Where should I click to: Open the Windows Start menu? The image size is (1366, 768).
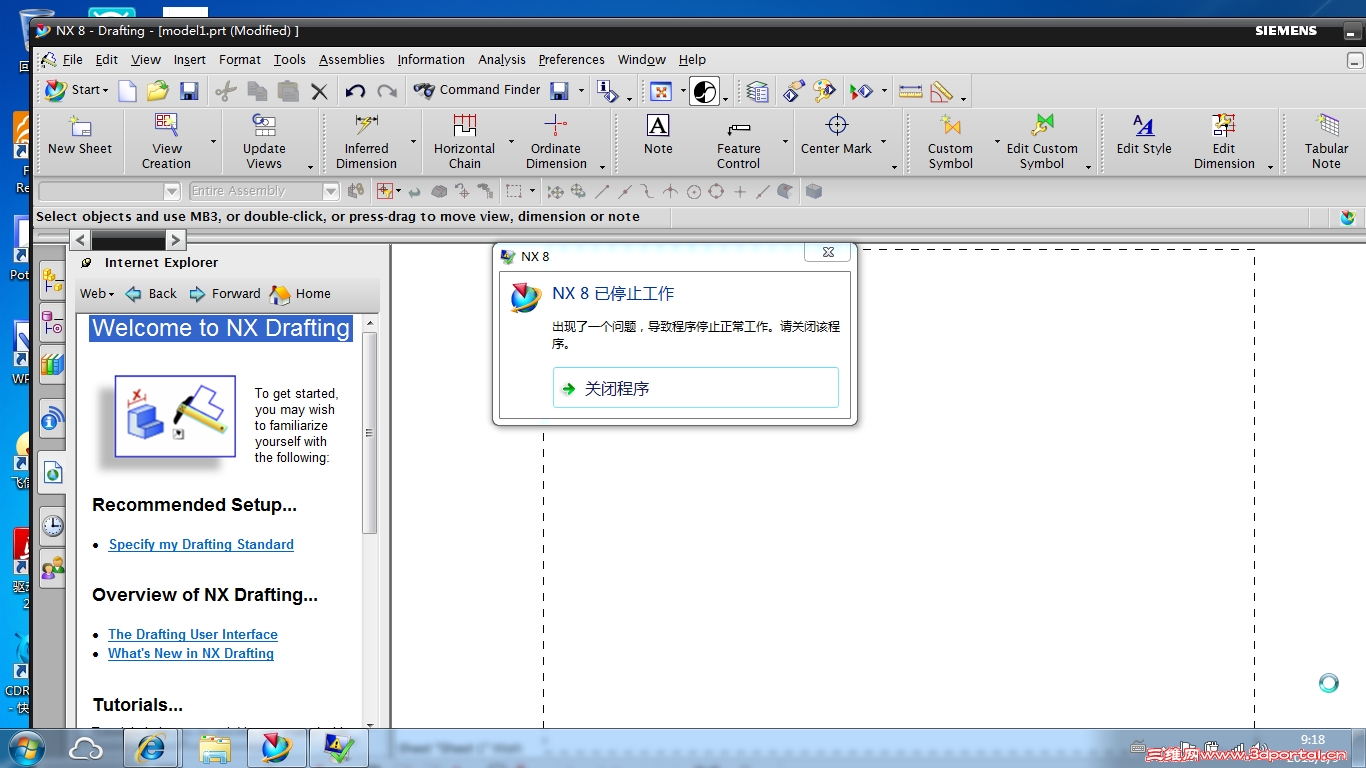pos(26,747)
